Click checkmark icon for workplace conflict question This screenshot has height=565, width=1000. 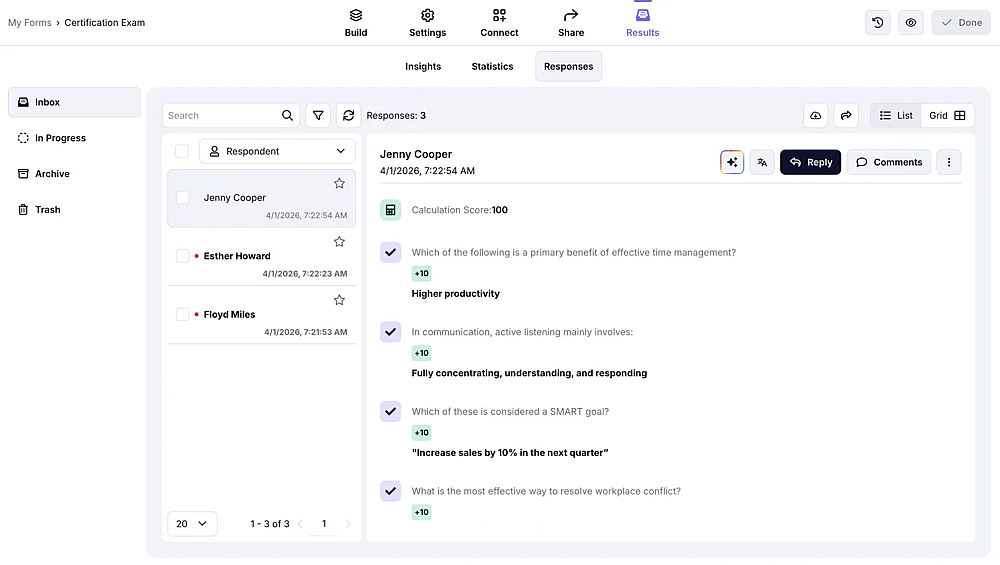[x=390, y=491]
